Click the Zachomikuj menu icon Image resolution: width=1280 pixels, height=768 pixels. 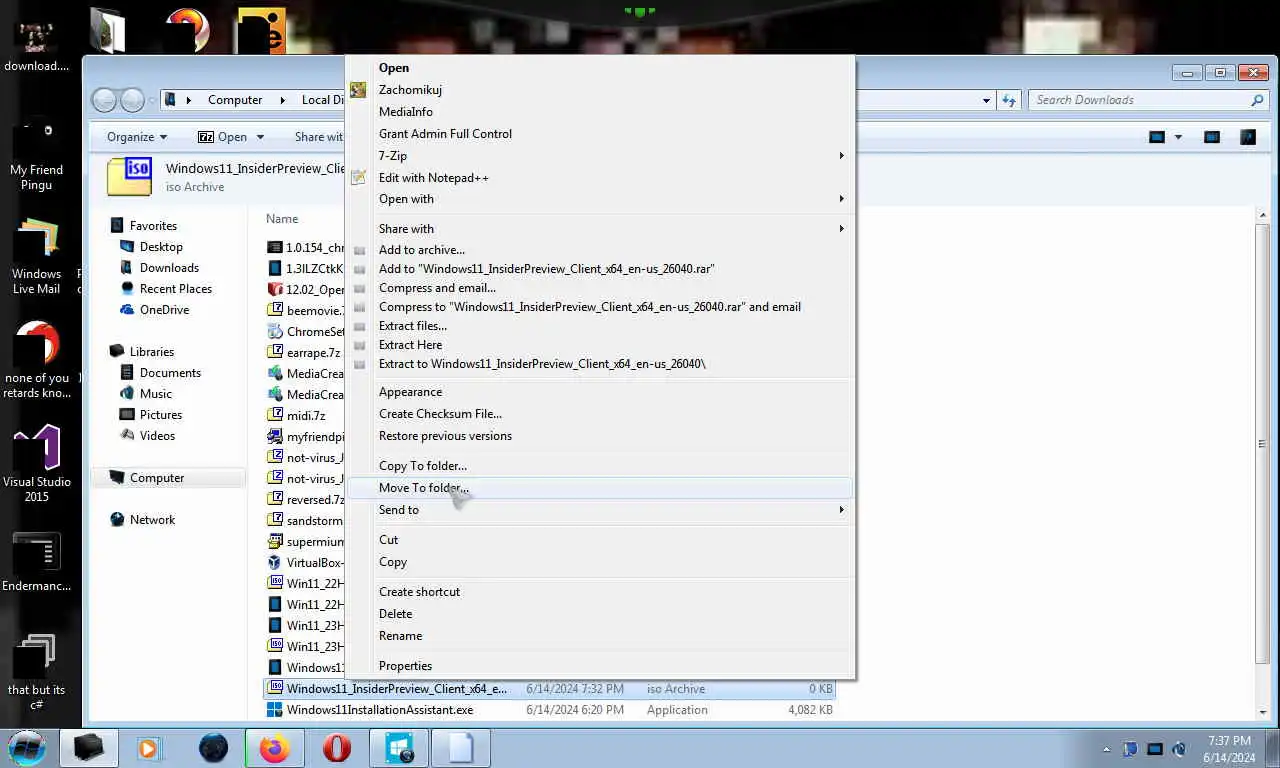click(x=358, y=90)
